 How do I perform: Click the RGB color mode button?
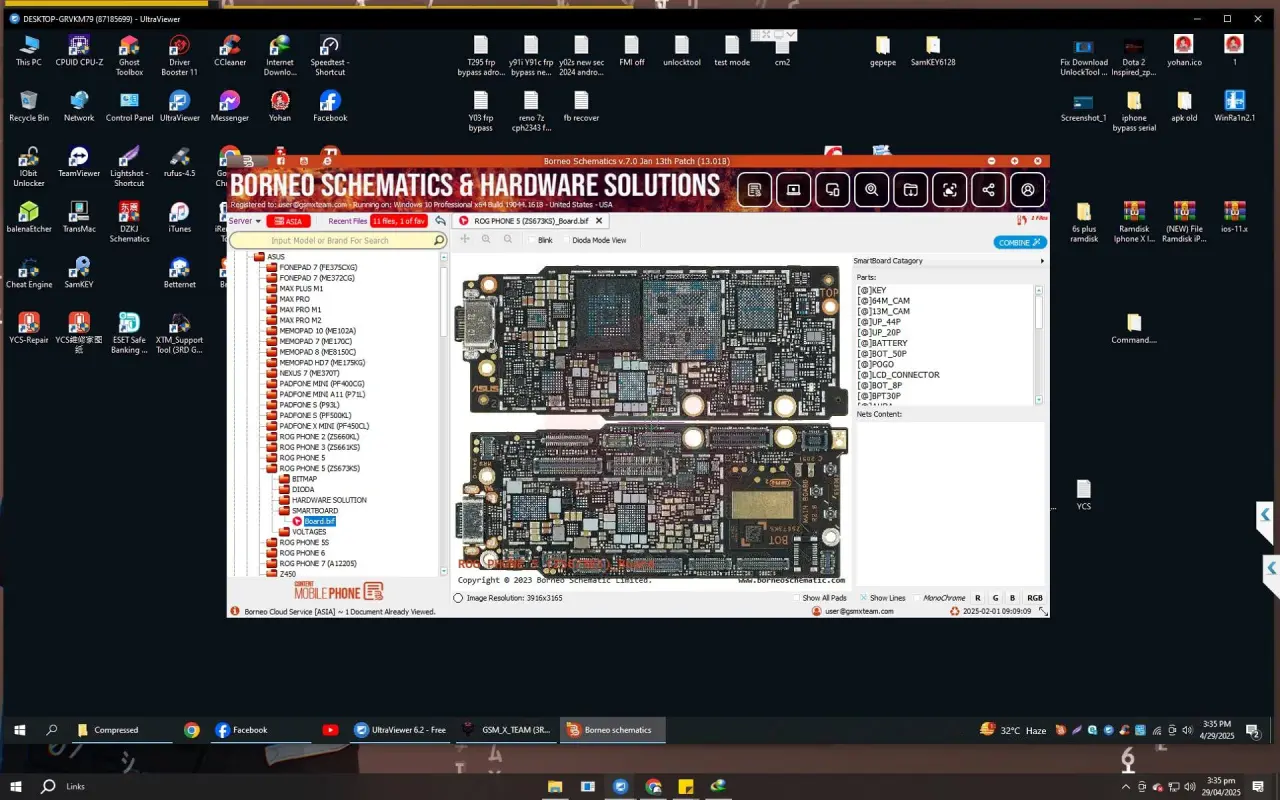point(1035,598)
